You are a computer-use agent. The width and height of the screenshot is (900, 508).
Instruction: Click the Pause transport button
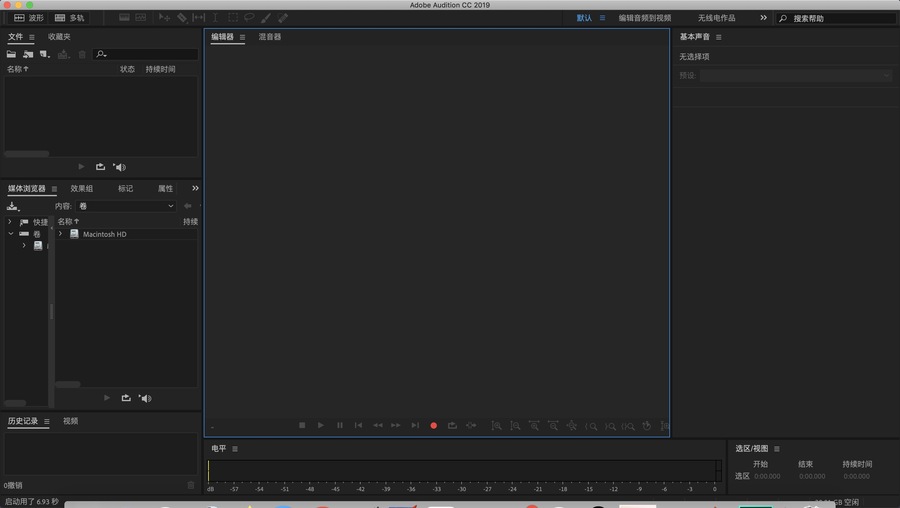(340, 425)
